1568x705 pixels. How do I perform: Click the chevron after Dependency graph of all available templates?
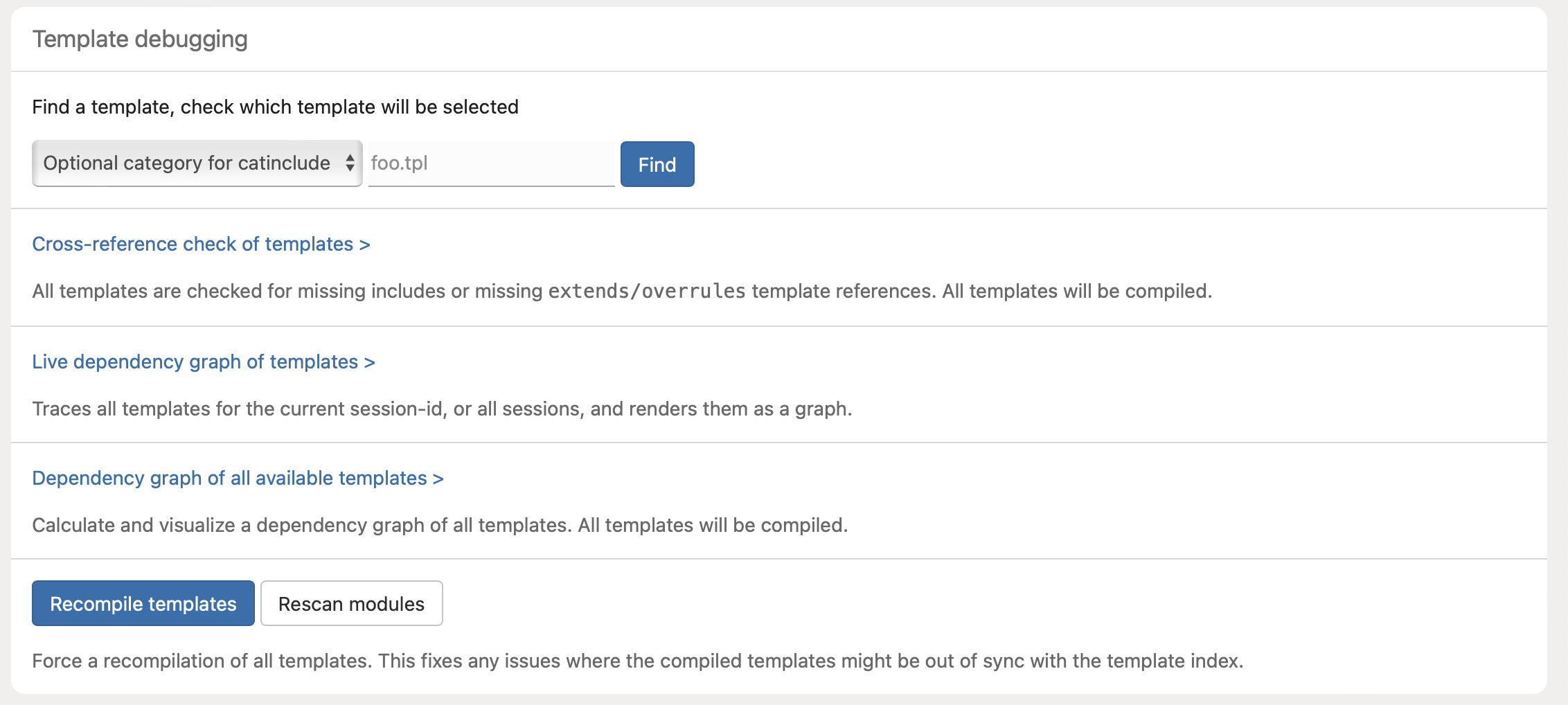click(438, 479)
